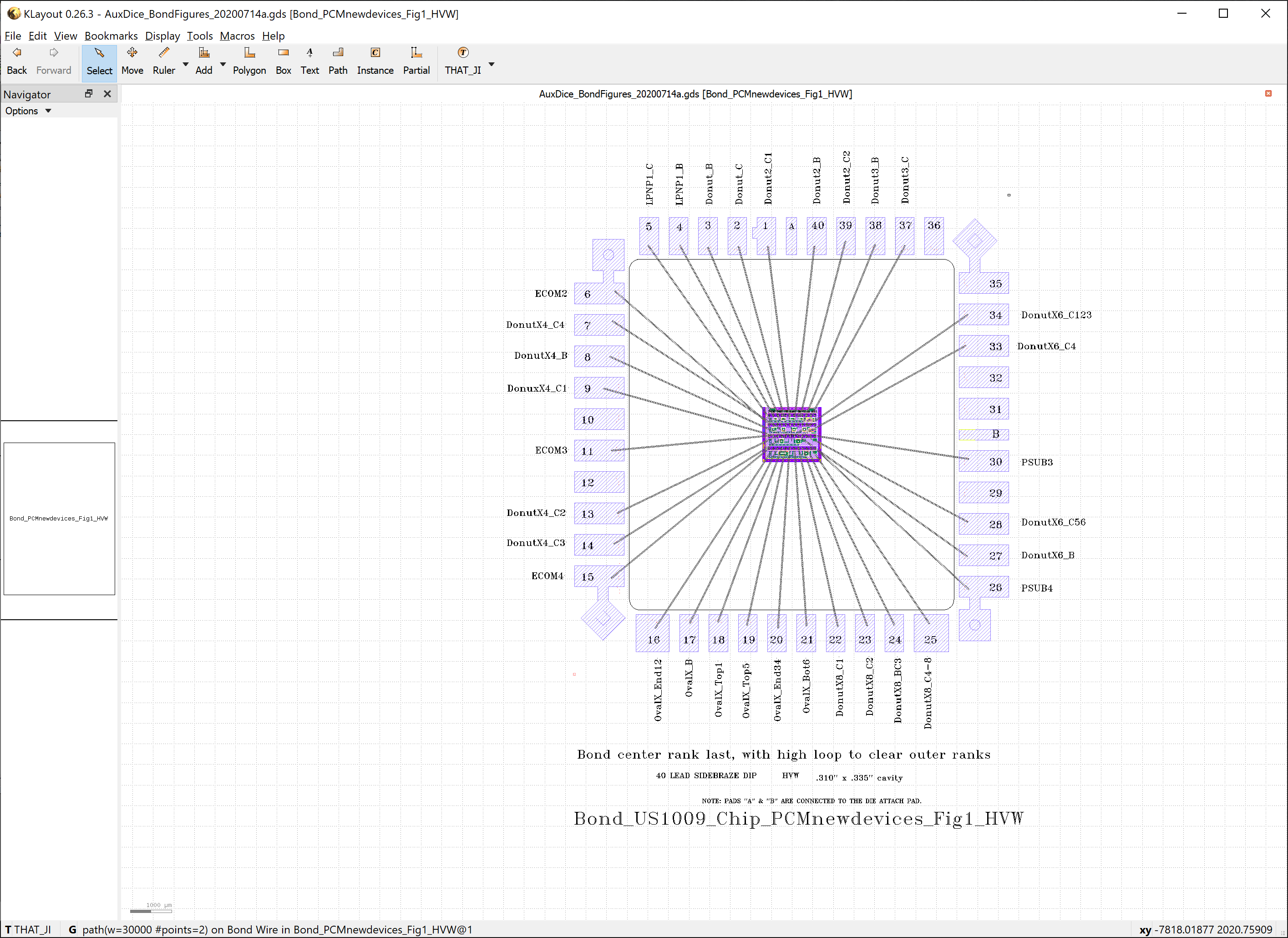1288x938 pixels.
Task: Click the Add toolbar button
Action: [203, 61]
